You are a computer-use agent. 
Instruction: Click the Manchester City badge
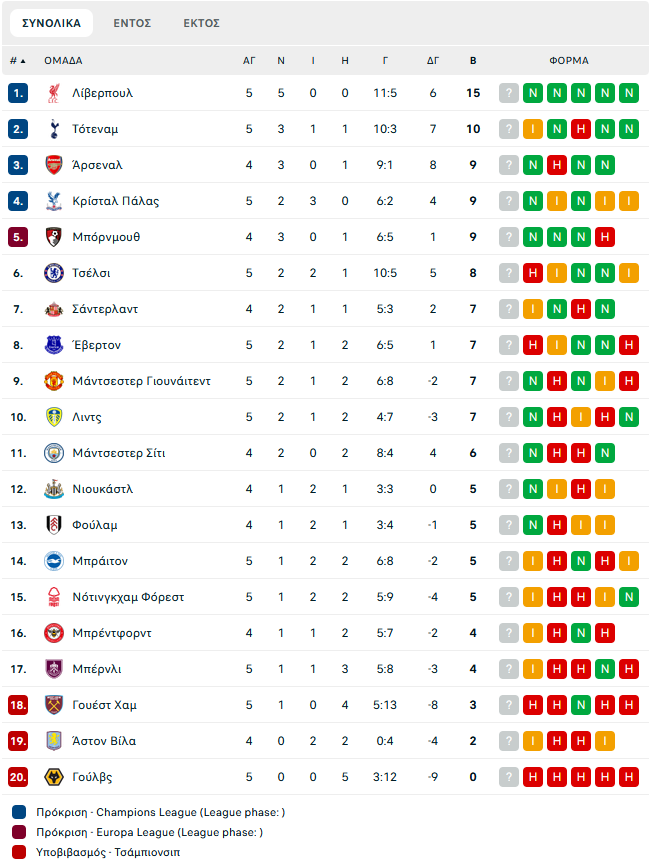54,453
